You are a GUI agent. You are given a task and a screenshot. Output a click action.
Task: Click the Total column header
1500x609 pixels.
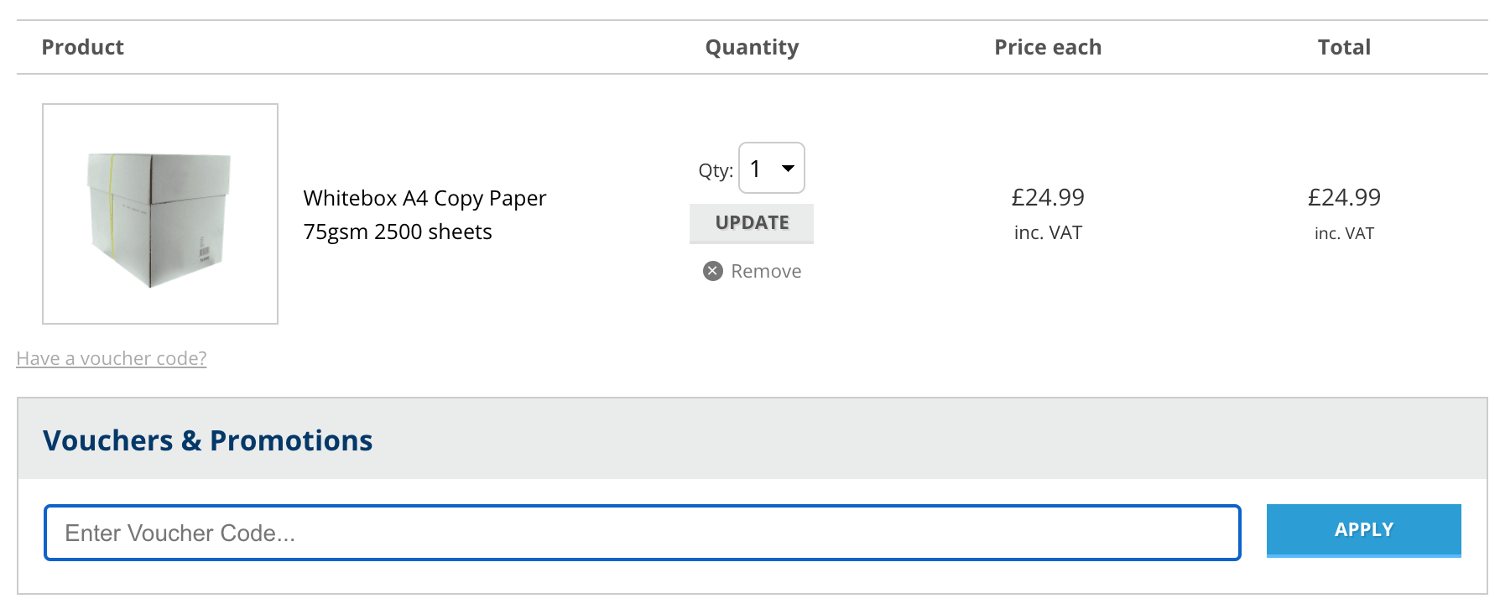pyautogui.click(x=1343, y=46)
